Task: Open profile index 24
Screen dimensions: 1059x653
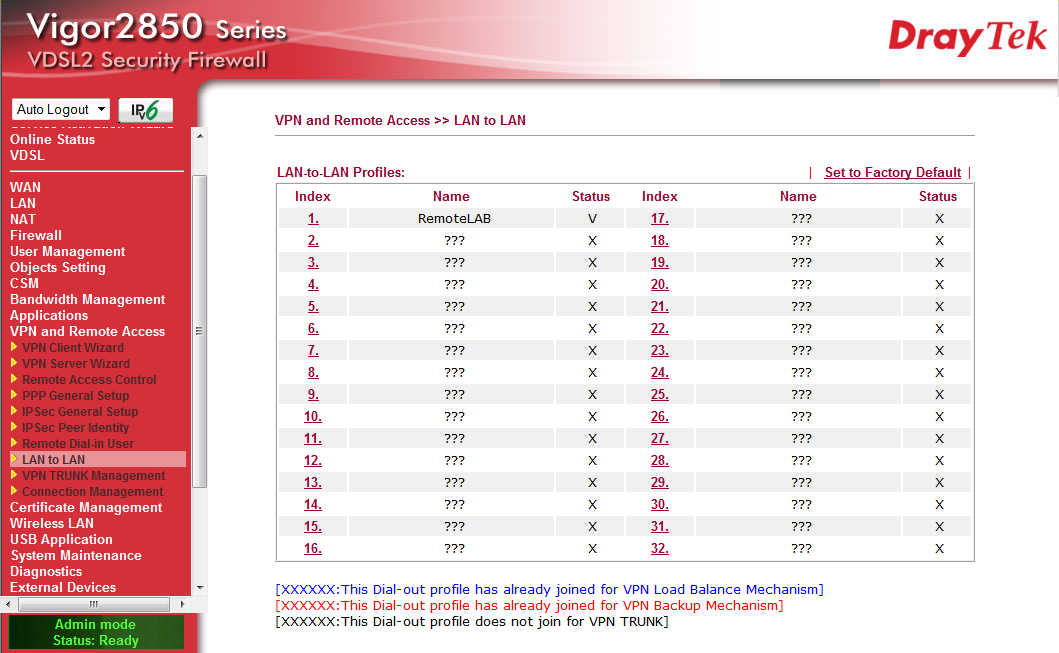Action: click(x=660, y=373)
